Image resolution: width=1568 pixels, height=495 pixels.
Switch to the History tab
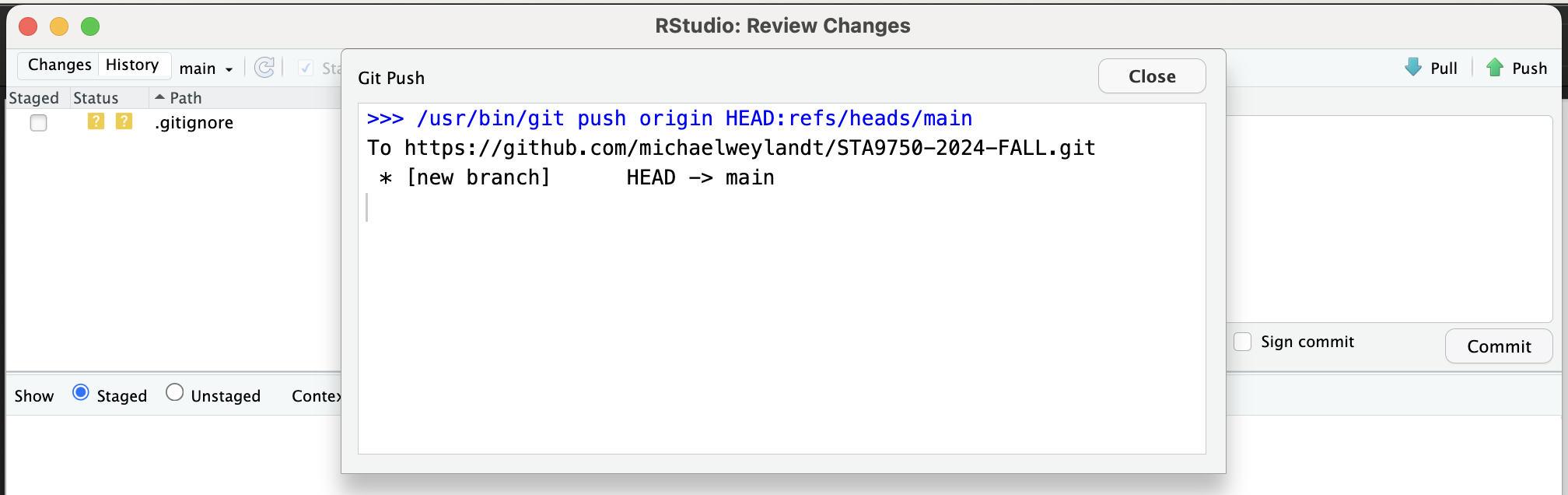pyautogui.click(x=132, y=65)
